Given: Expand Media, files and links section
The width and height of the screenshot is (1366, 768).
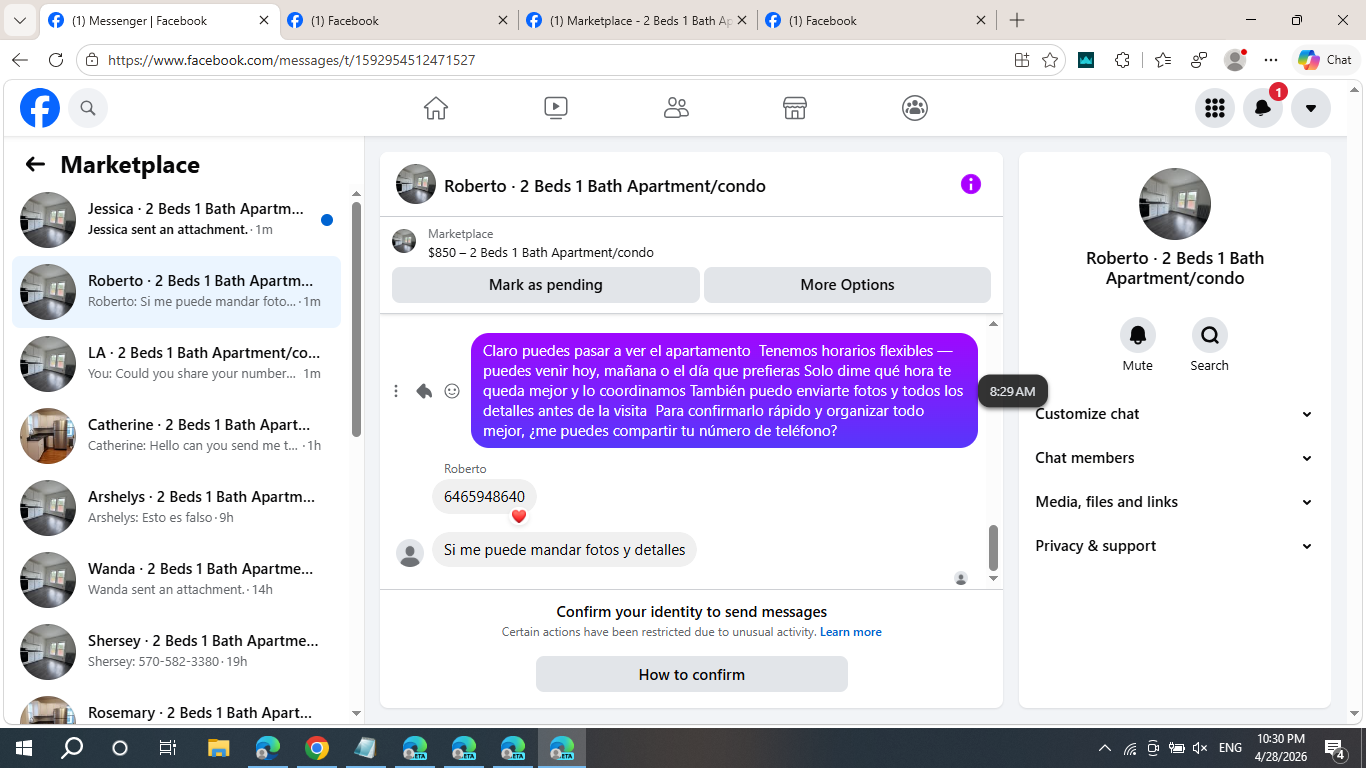Looking at the screenshot, I should [x=1175, y=502].
